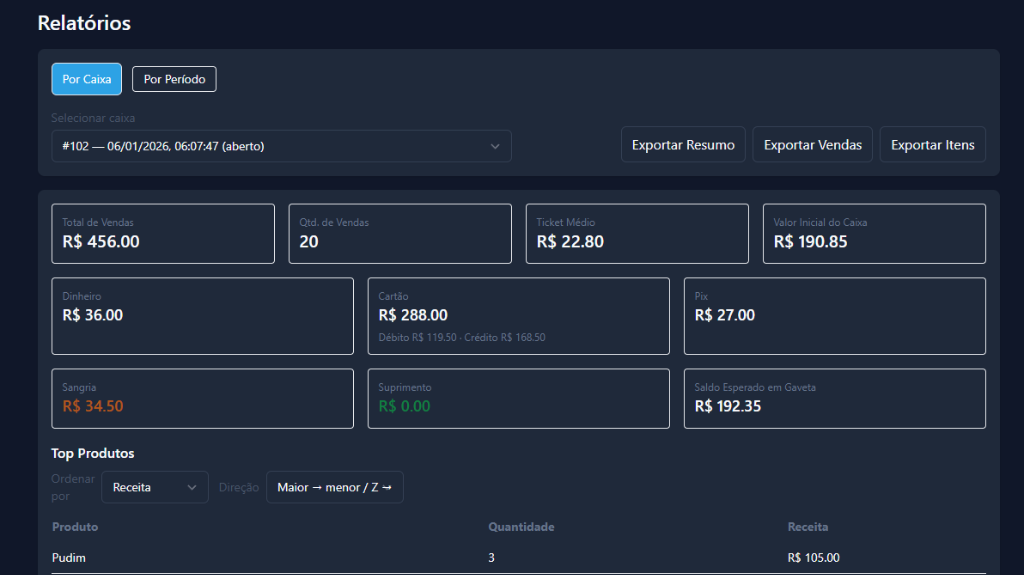The width and height of the screenshot is (1024, 575).
Task: Switch to the Por Caixa tab
Action: (x=86, y=79)
